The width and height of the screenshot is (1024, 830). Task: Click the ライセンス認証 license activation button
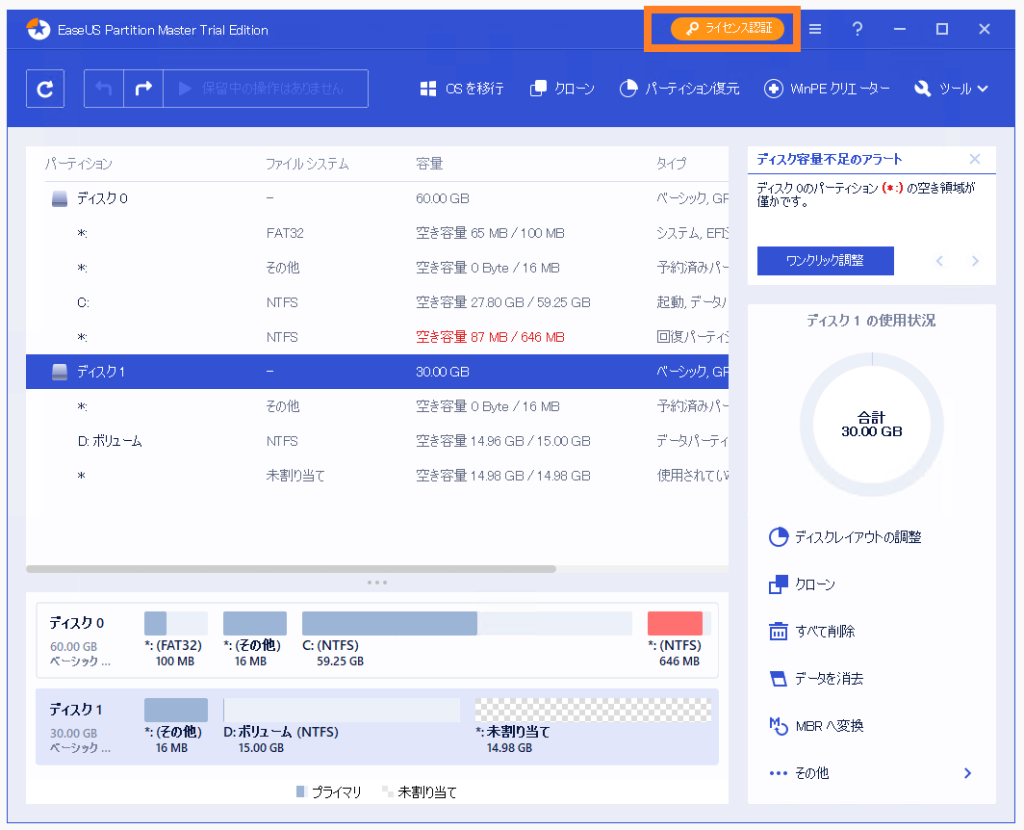[x=727, y=28]
